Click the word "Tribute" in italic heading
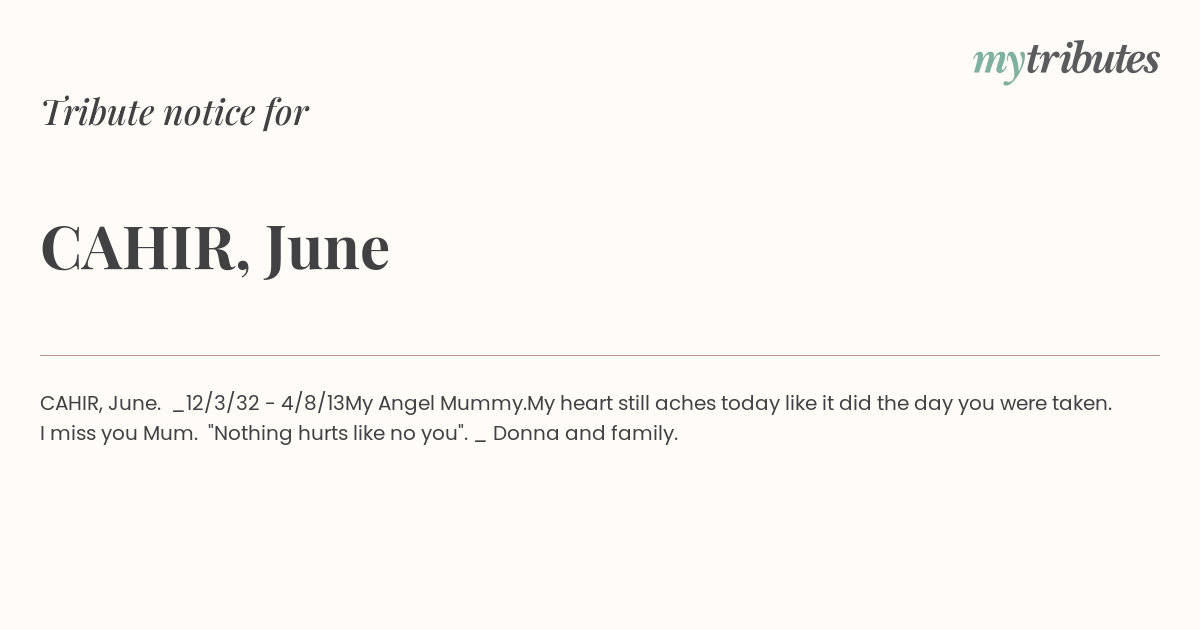 (97, 112)
